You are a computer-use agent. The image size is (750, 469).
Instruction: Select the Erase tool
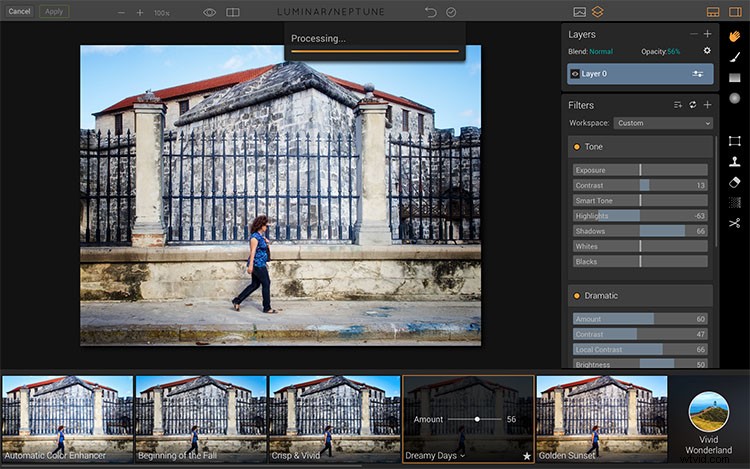[x=735, y=182]
